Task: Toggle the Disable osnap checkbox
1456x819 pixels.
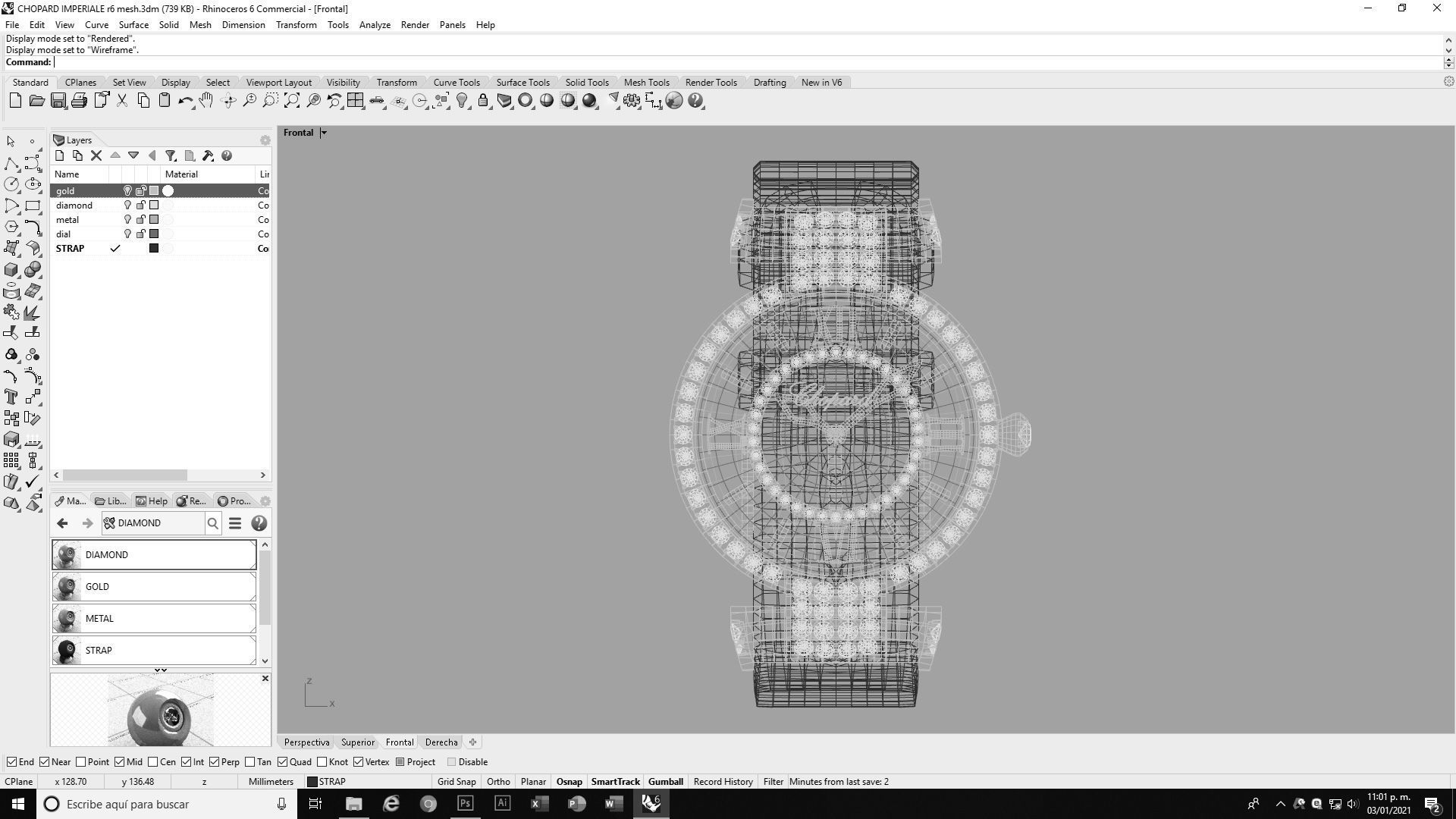Action: click(x=452, y=762)
